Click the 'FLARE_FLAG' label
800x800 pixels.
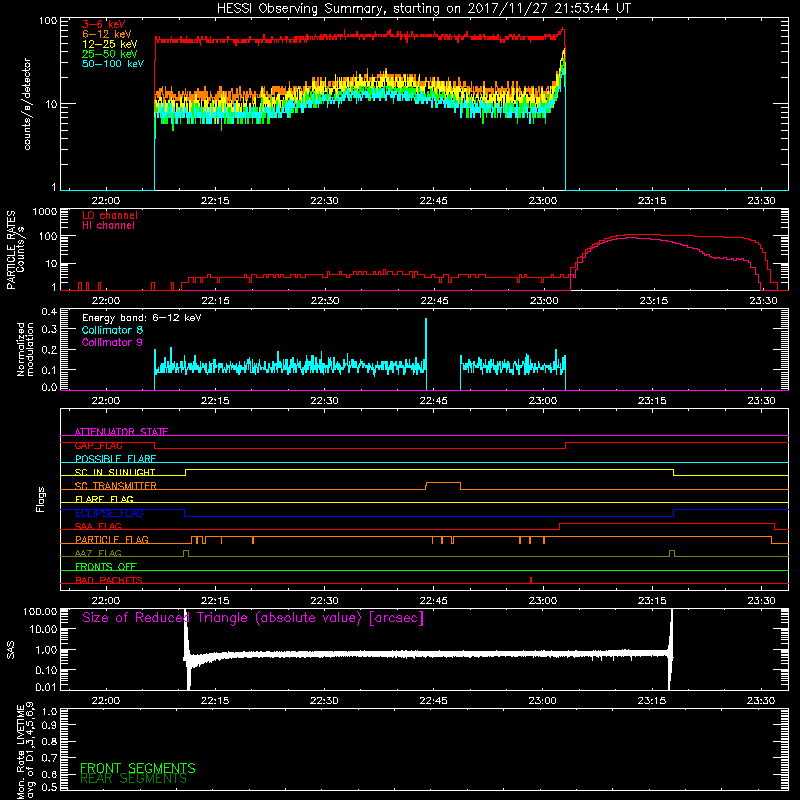coord(104,499)
